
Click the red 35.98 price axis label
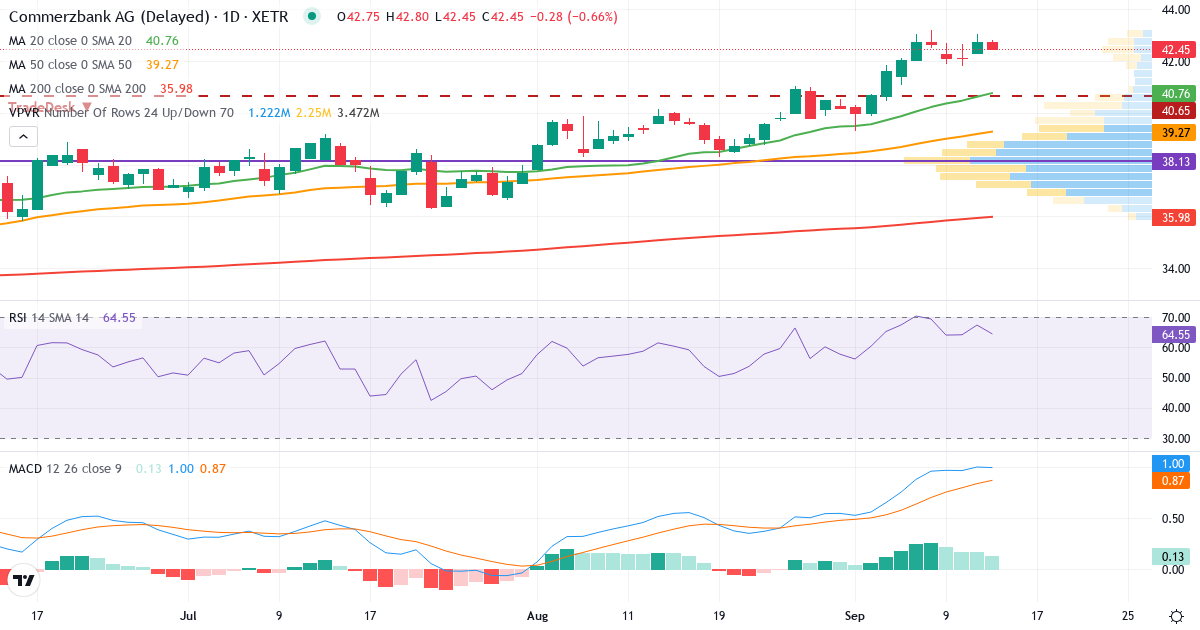point(1172,217)
